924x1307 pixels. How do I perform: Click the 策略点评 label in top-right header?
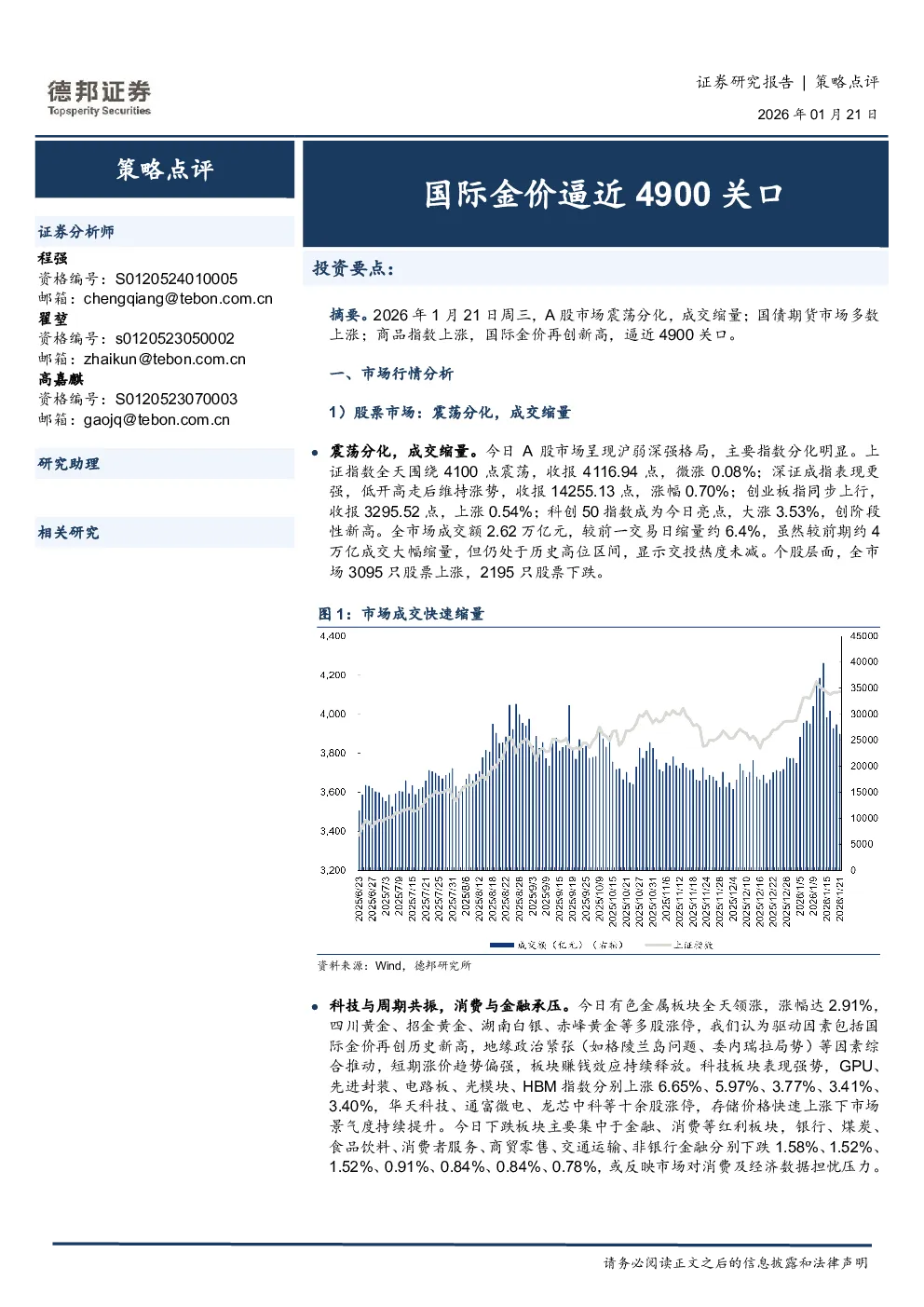[x=847, y=82]
